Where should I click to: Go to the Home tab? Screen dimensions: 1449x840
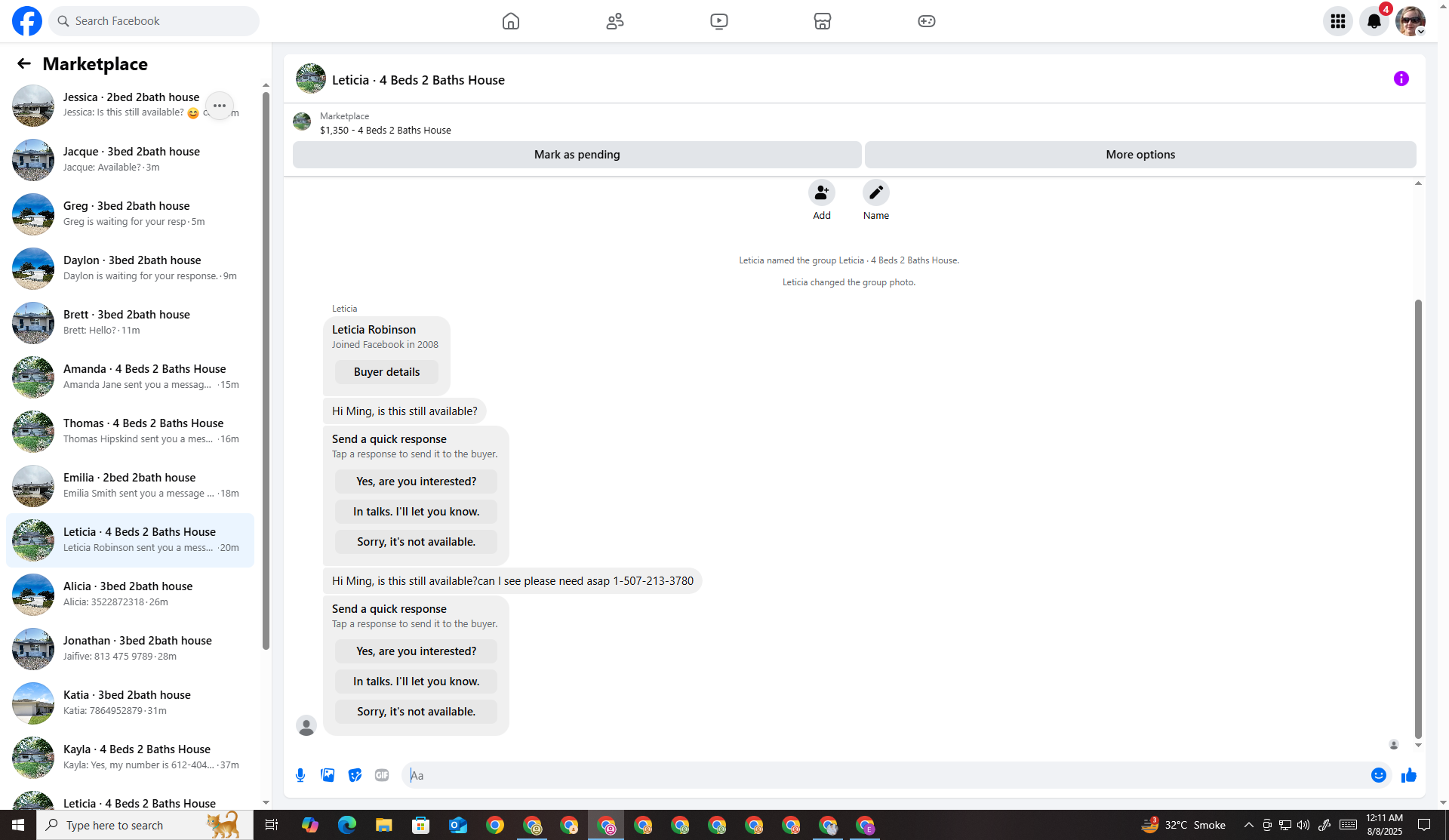(x=511, y=21)
